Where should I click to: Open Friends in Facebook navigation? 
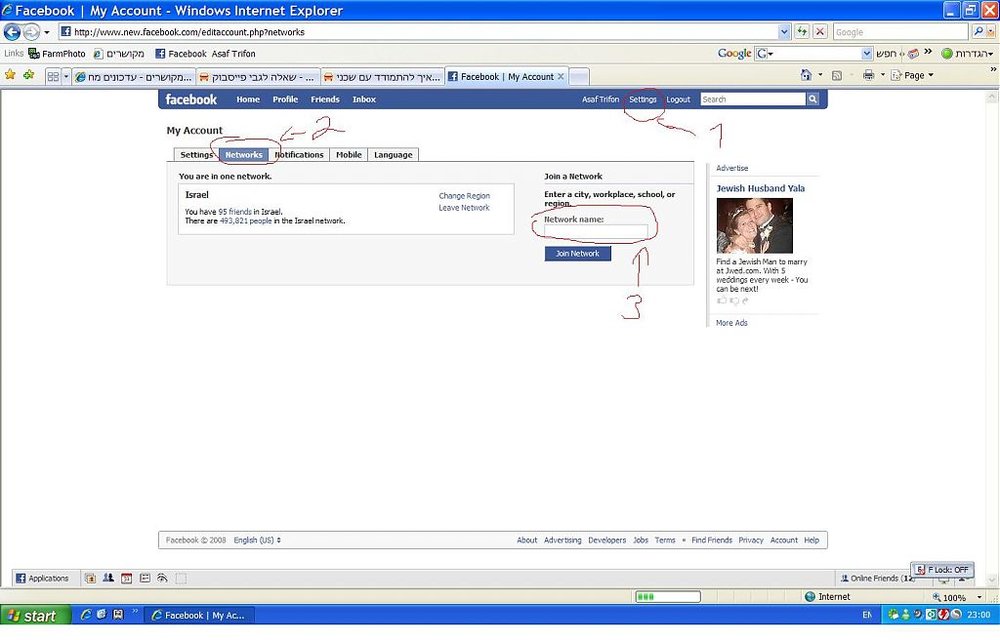point(325,99)
